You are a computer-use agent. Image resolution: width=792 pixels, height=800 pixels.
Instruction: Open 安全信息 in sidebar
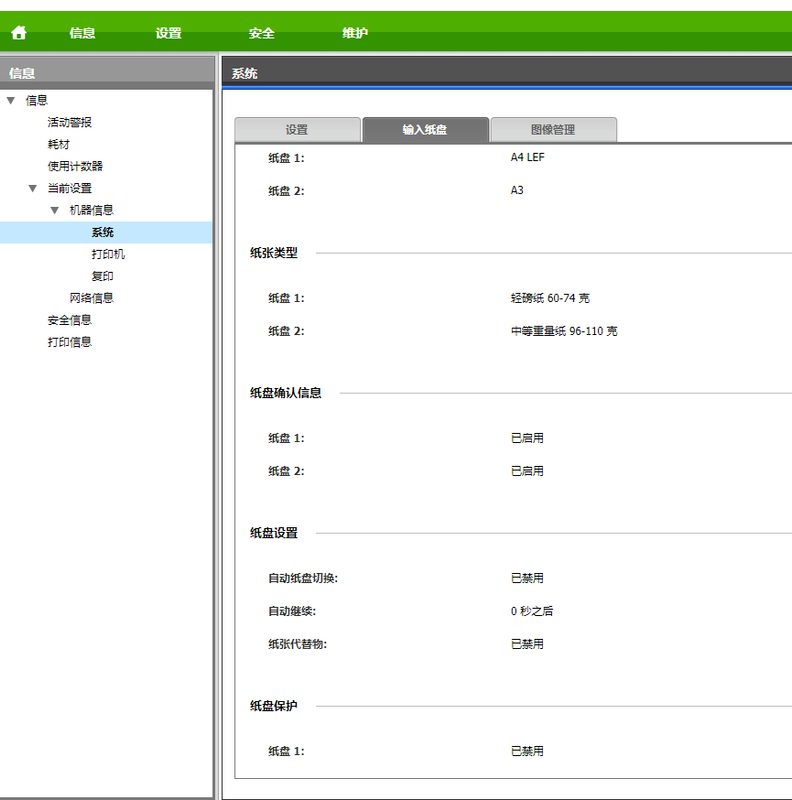coord(70,320)
